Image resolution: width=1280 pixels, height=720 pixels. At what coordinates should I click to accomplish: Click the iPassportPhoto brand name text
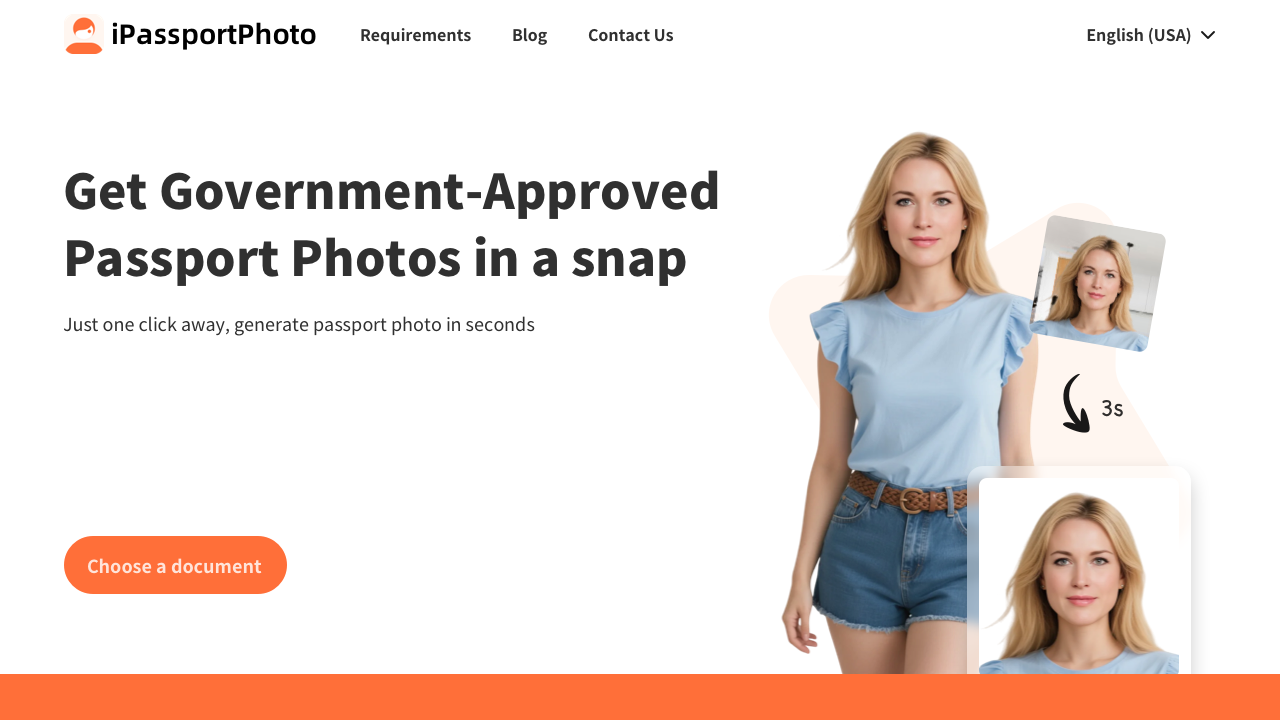(x=214, y=35)
